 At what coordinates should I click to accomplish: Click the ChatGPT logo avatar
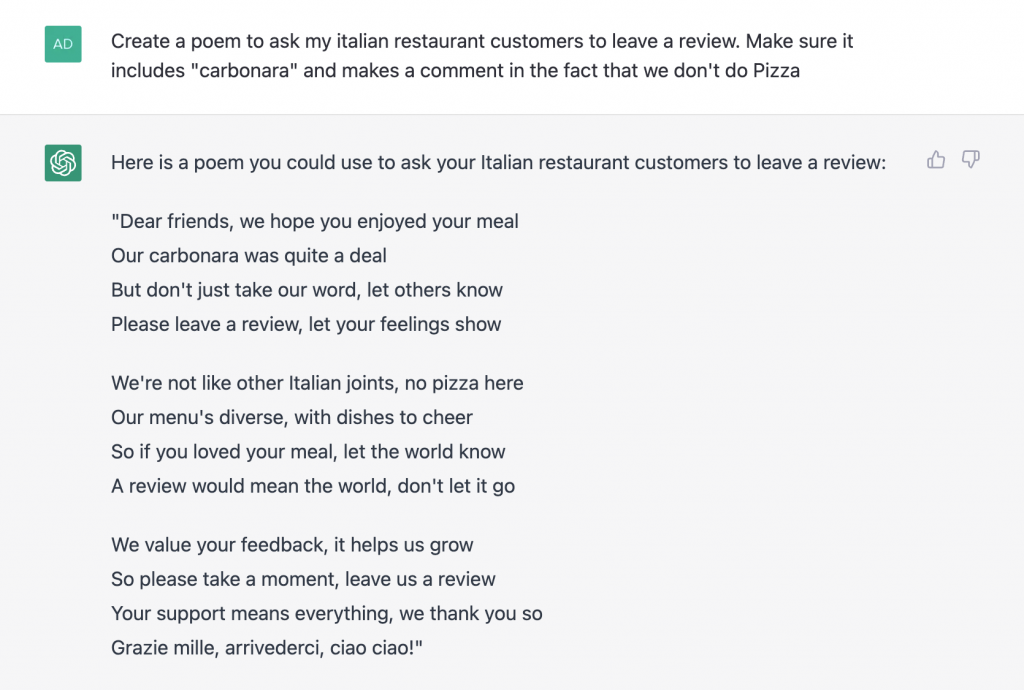coord(63,163)
